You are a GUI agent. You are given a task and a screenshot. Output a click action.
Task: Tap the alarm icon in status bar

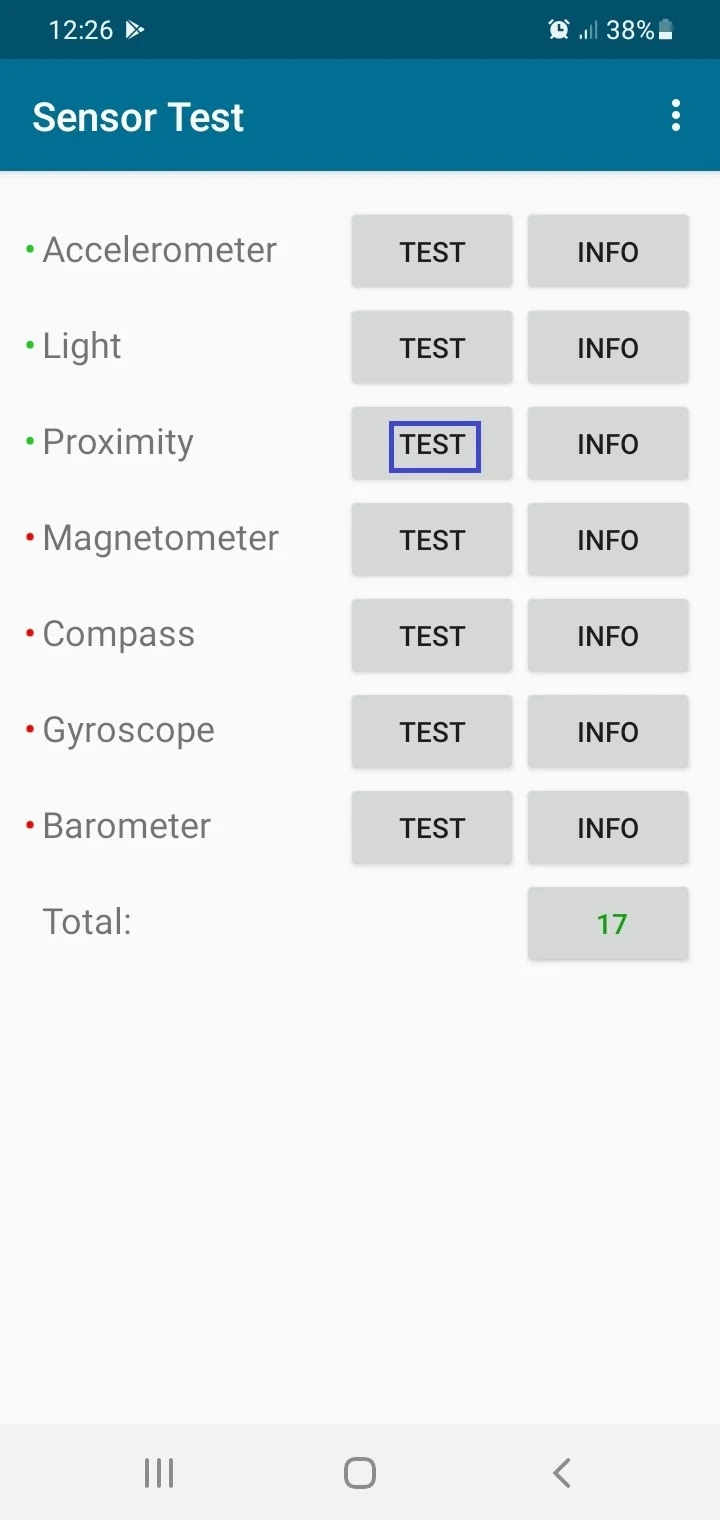[559, 30]
